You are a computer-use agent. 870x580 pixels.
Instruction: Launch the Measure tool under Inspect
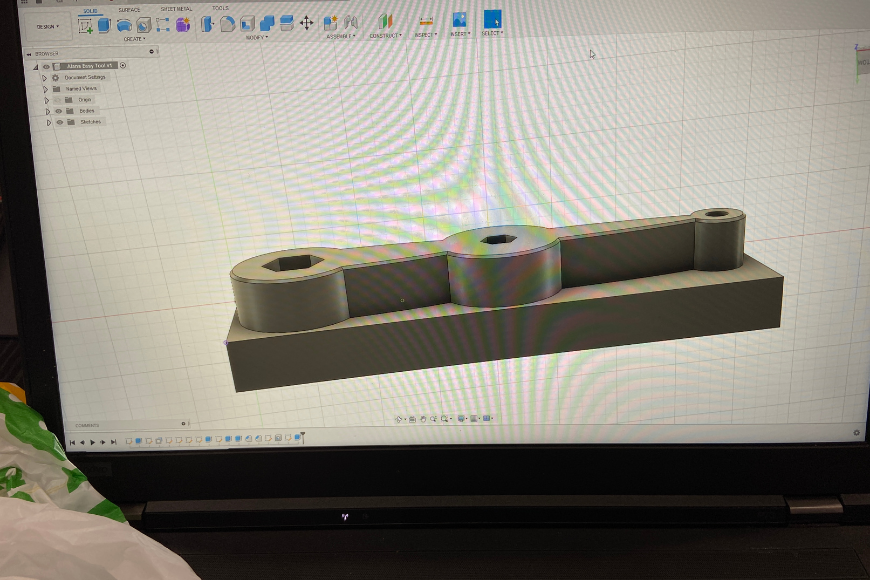426,21
